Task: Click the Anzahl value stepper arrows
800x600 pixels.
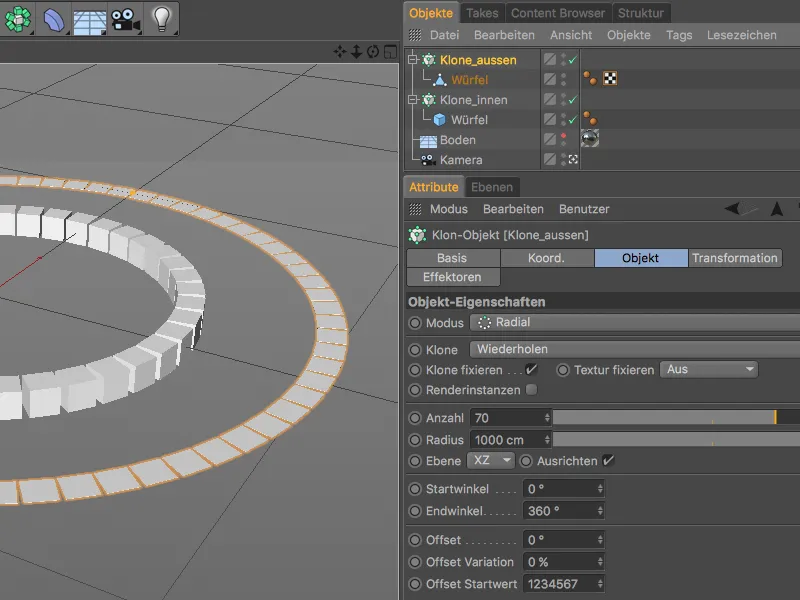Action: [x=547, y=418]
